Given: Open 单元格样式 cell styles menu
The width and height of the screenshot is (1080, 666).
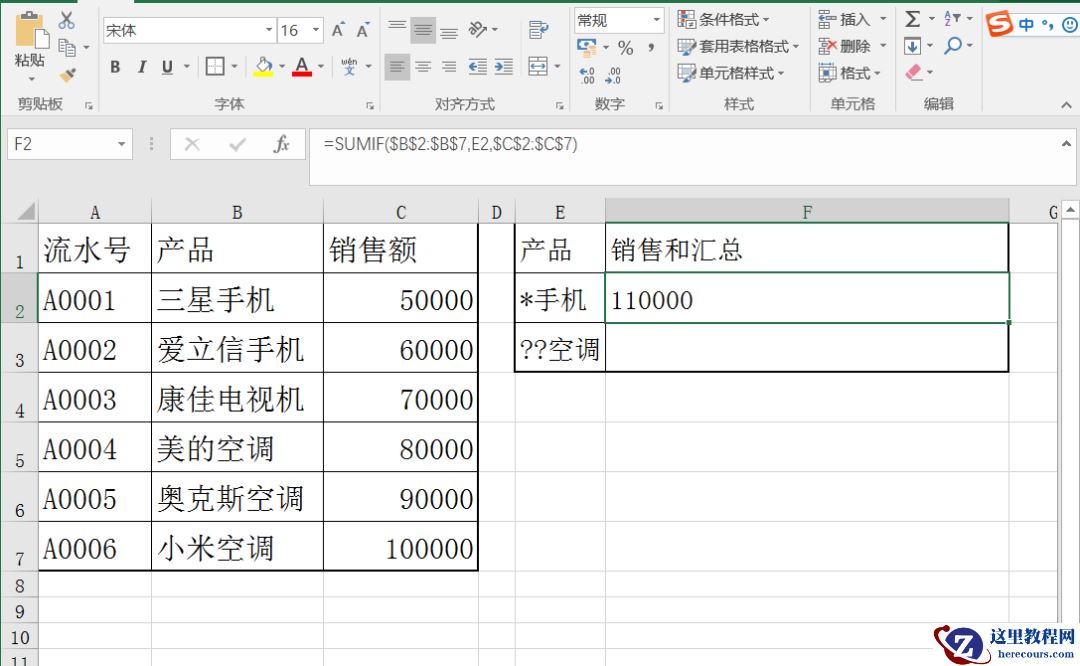Looking at the screenshot, I should pyautogui.click(x=731, y=72).
